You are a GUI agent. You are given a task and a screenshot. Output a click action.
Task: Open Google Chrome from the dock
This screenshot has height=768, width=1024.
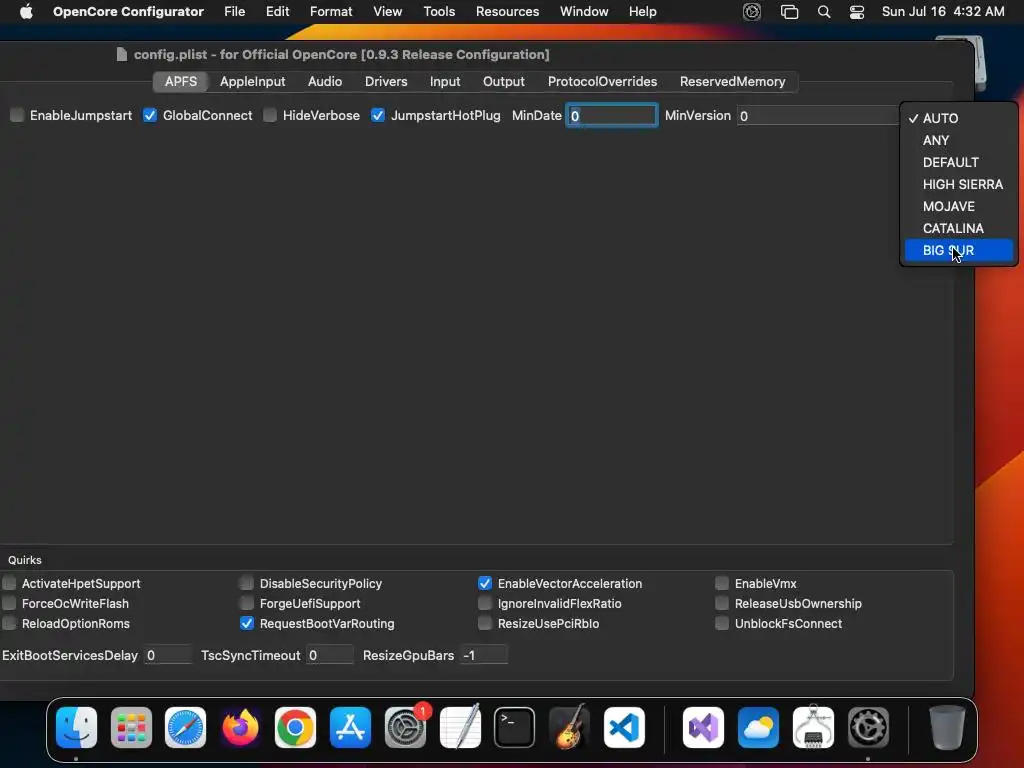[295, 727]
